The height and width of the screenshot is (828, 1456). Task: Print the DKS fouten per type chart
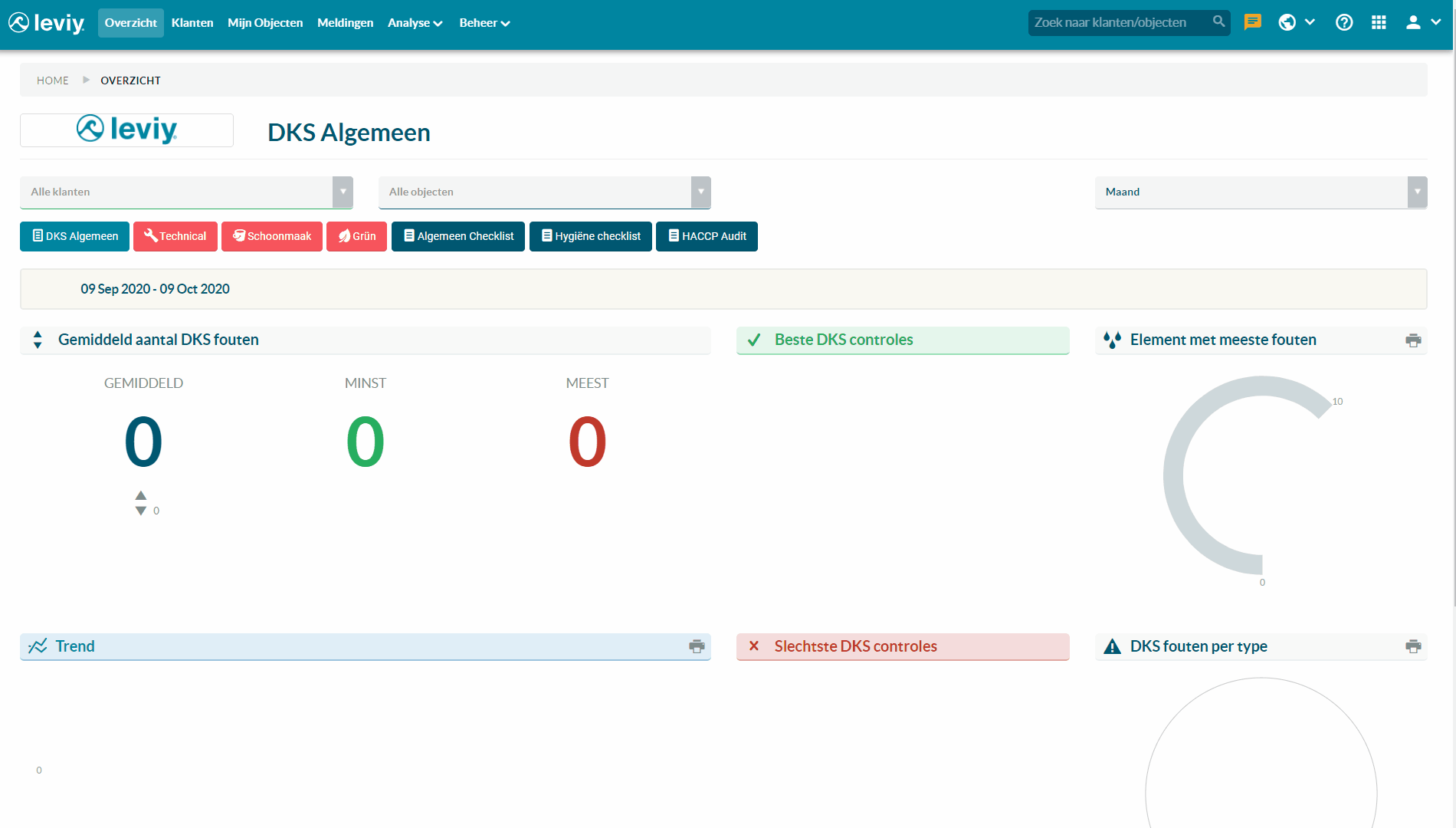pyautogui.click(x=1413, y=646)
